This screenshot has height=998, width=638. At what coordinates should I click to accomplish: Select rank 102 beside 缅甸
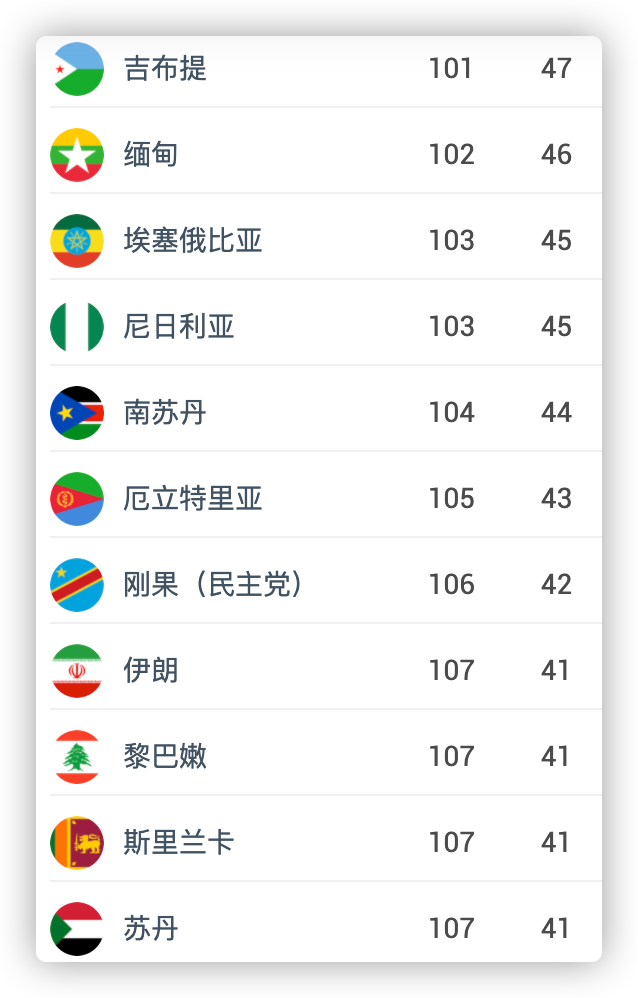(451, 155)
